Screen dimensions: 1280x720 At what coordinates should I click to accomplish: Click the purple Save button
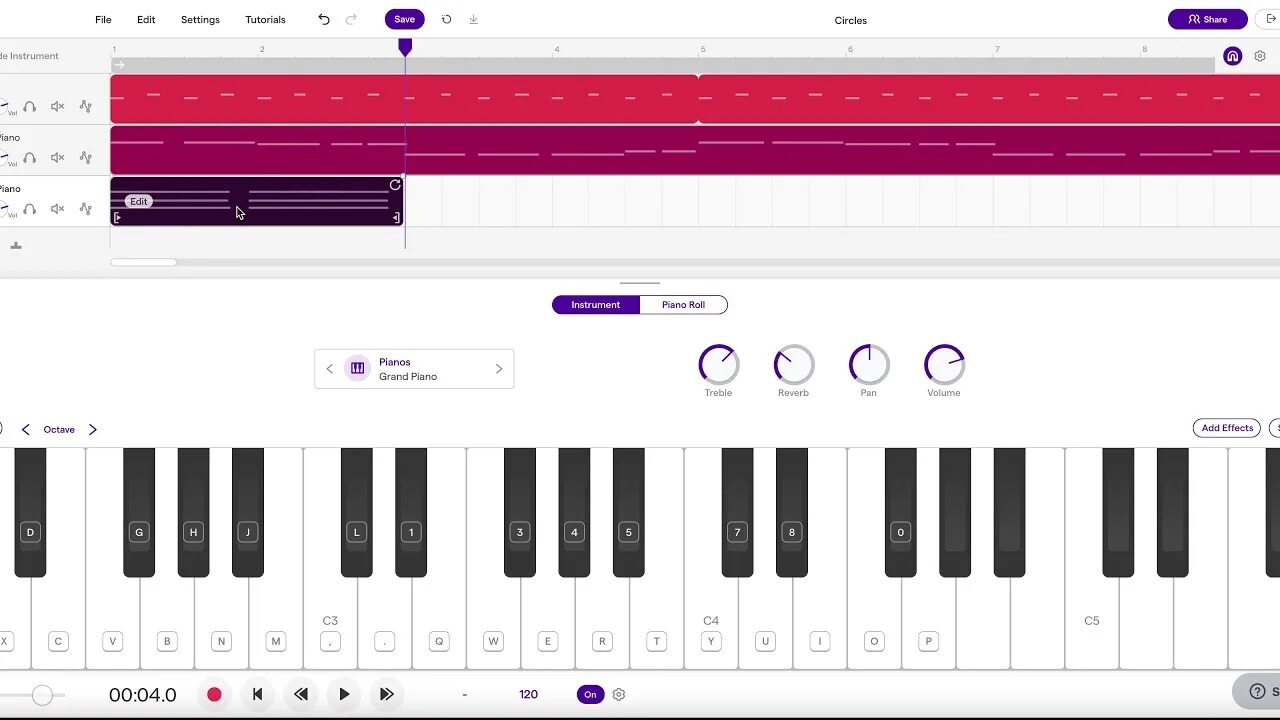(404, 19)
